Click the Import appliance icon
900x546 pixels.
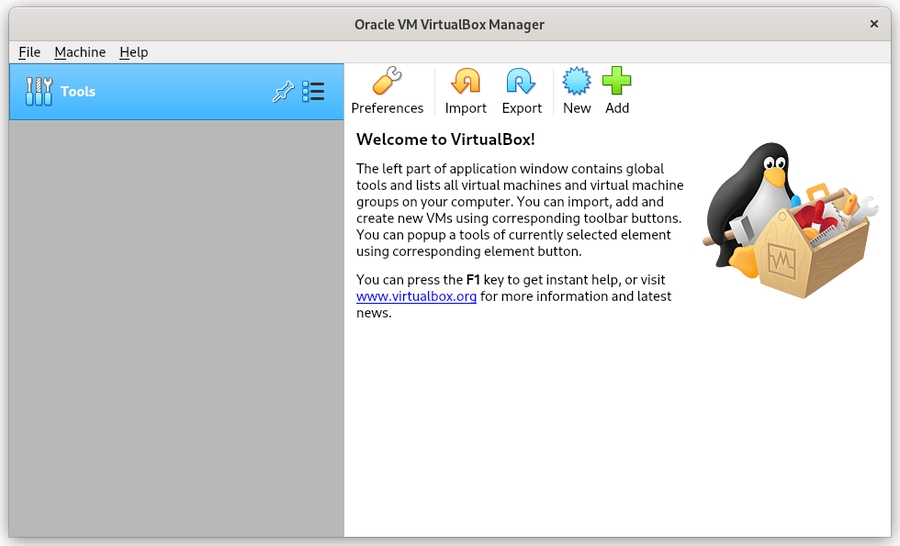(465, 82)
